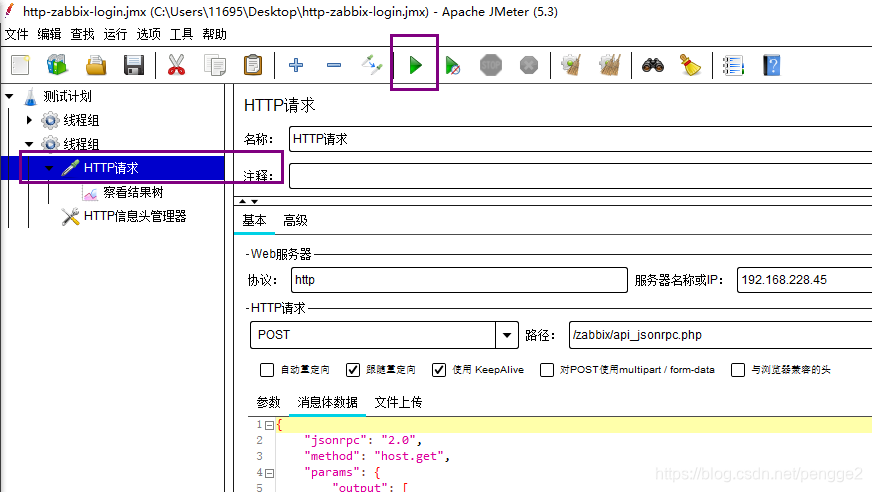Open the 帮助 menu
This screenshot has width=872, height=492.
pos(214,34)
